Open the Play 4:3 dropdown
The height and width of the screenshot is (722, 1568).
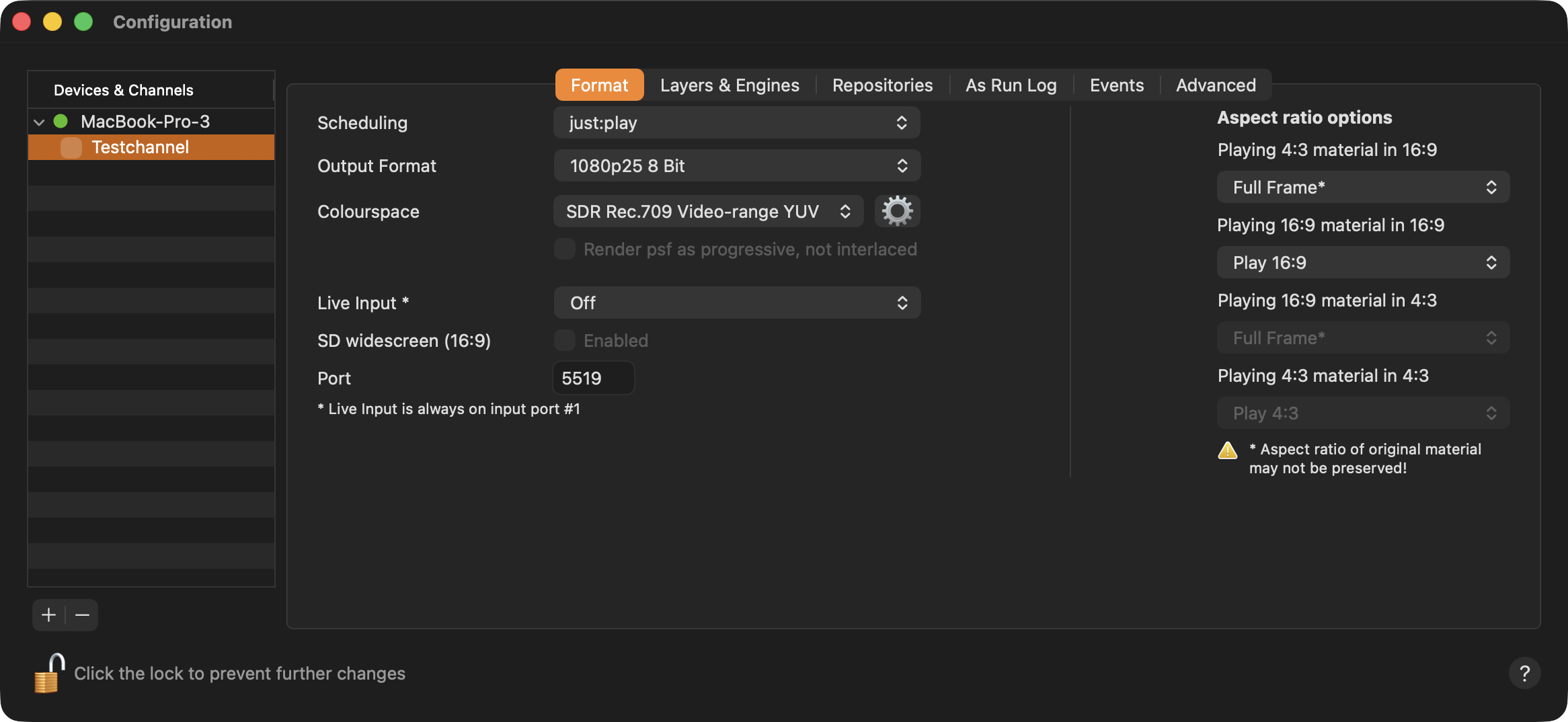[1363, 413]
